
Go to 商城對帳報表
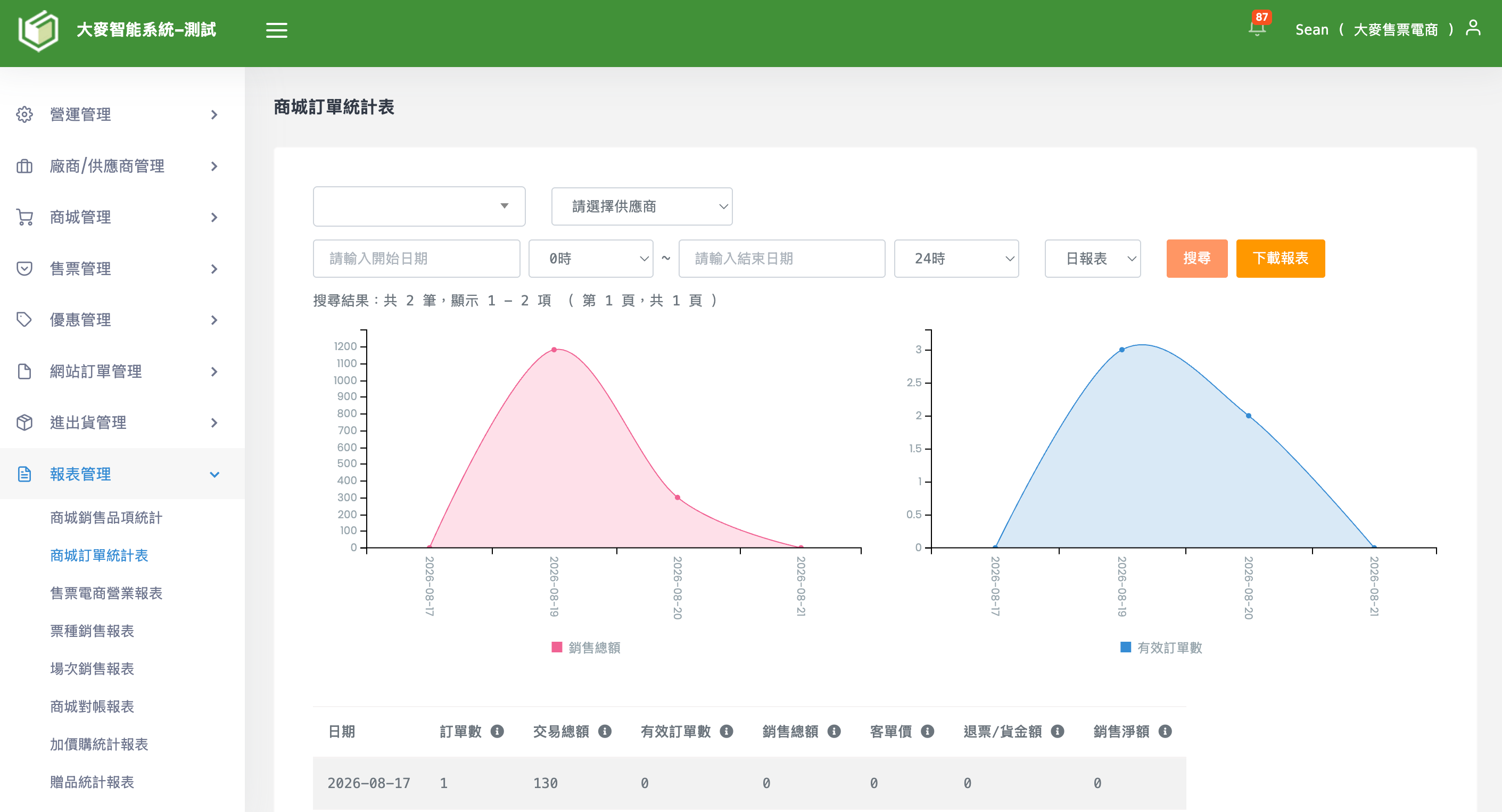(92, 707)
